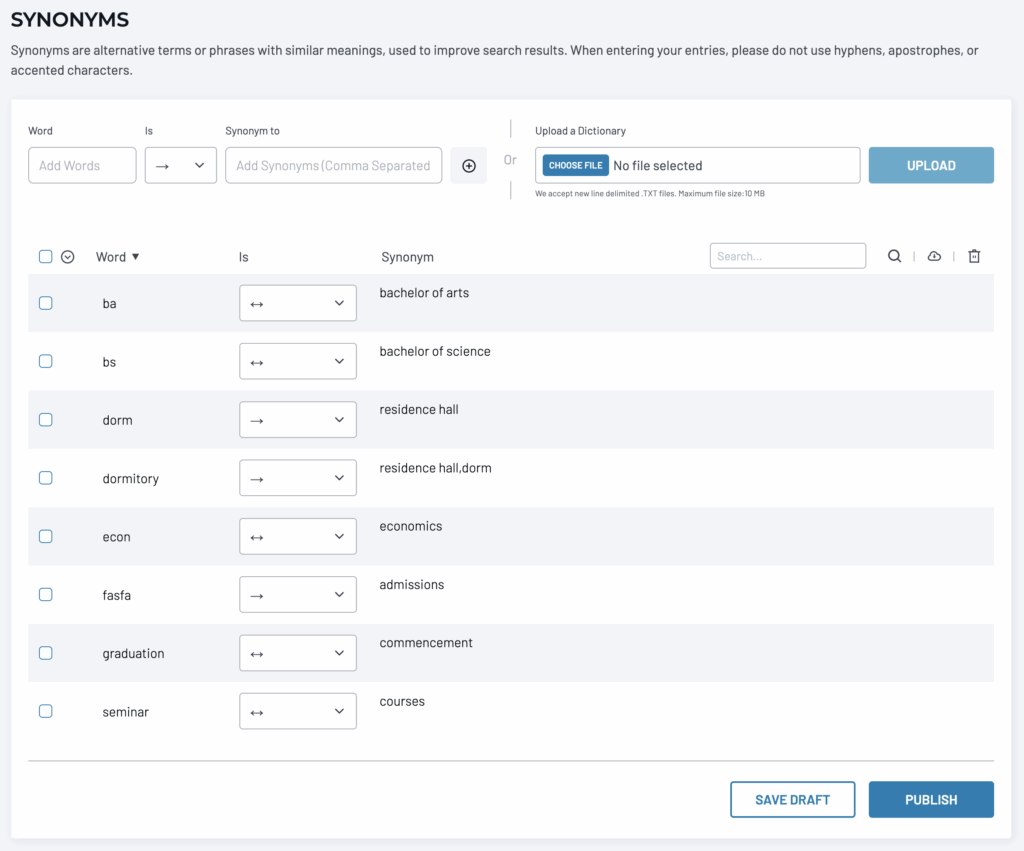The image size is (1024, 851).
Task: Click the cloud download icon
Action: (934, 256)
